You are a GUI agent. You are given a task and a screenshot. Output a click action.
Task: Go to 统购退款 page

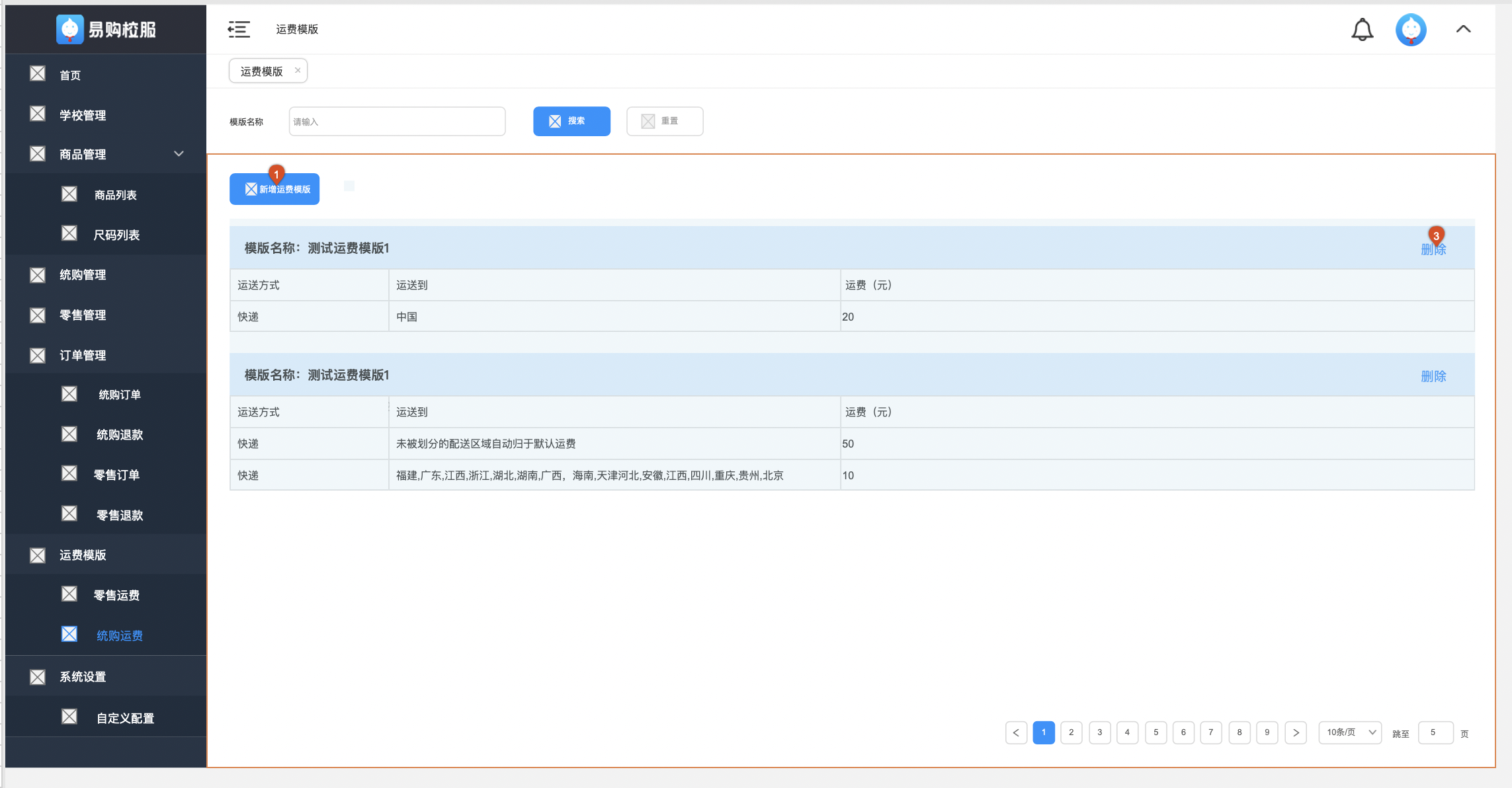tap(120, 435)
